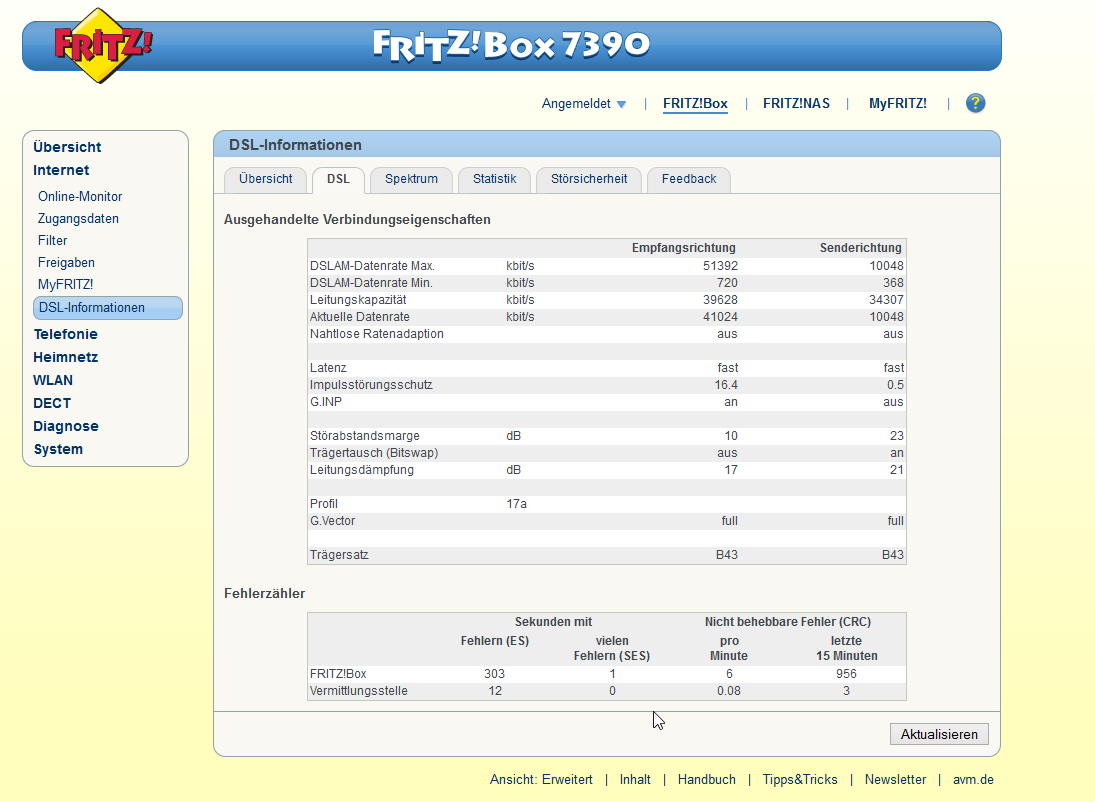Viewport: 1095px width, 802px height.
Task: Click the Leitungsdämpfung label
Action: click(361, 469)
